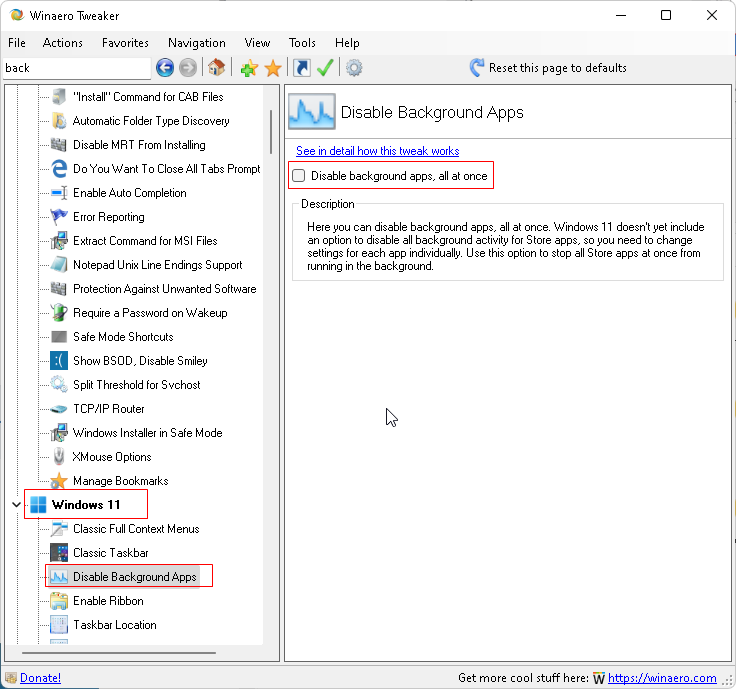Select the Error Reporting tree item
Screen dimensions: 736x689
[x=109, y=217]
